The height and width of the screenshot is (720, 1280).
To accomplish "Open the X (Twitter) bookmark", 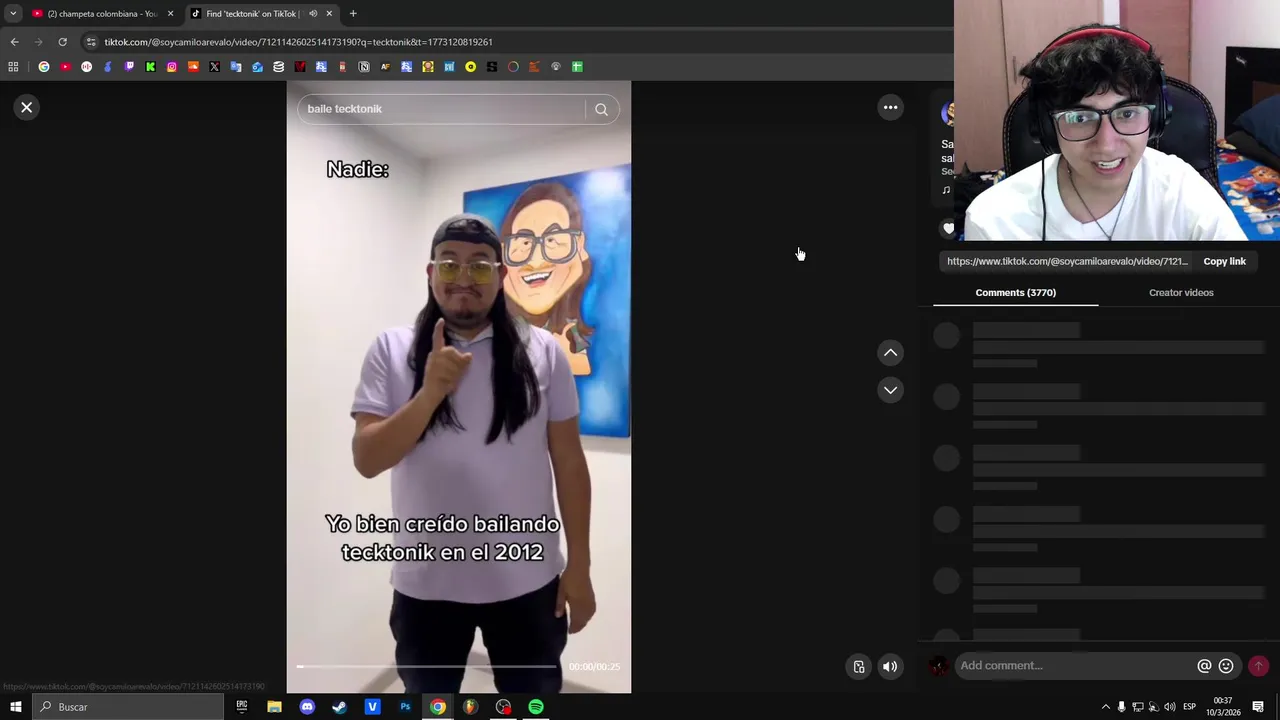I will [x=214, y=67].
